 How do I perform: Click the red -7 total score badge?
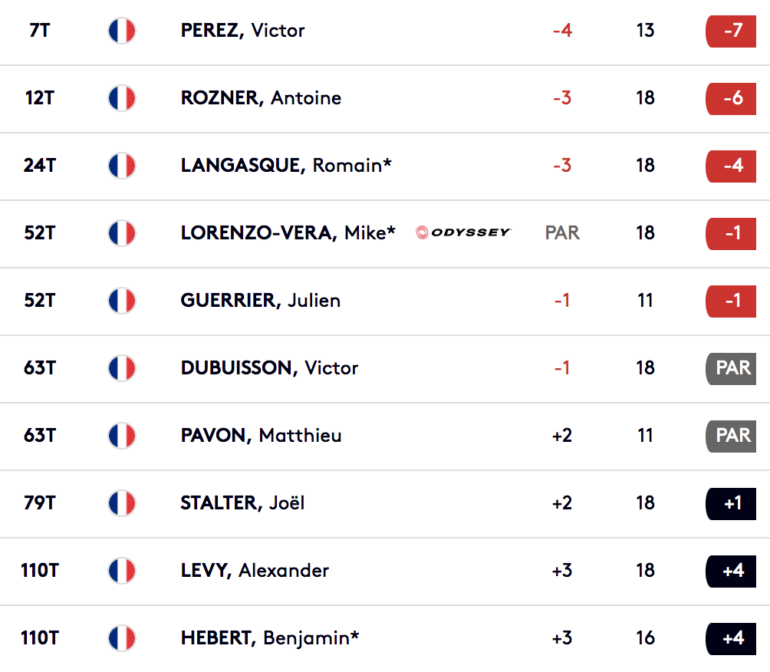point(731,31)
